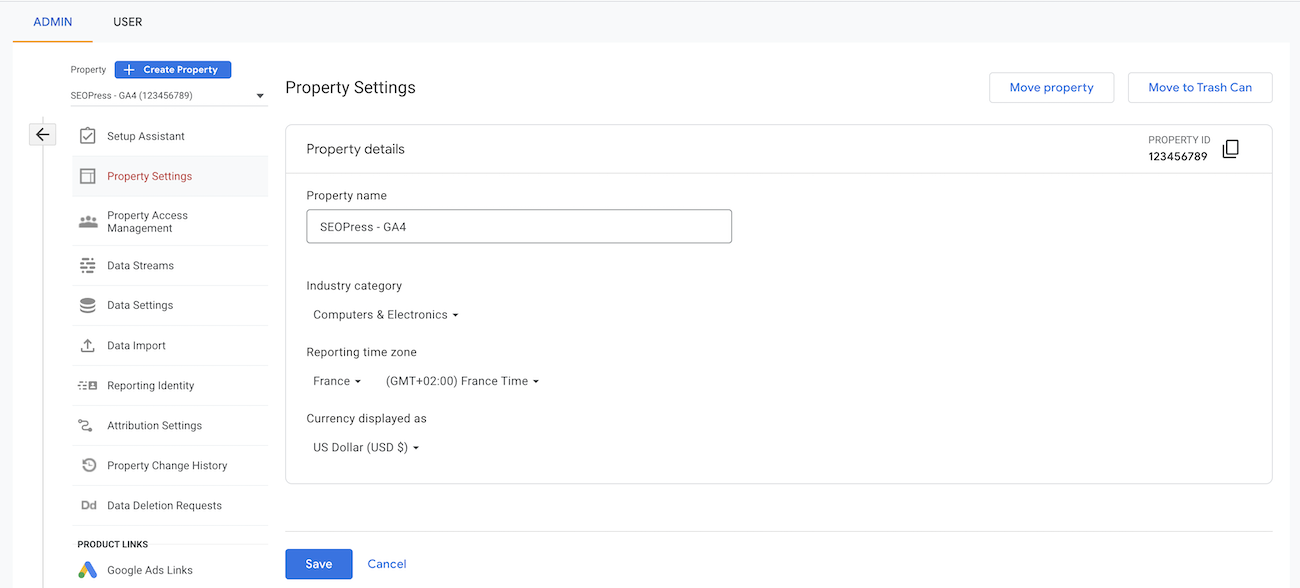
Task: Click the Google Ads logo icon
Action: tap(88, 570)
